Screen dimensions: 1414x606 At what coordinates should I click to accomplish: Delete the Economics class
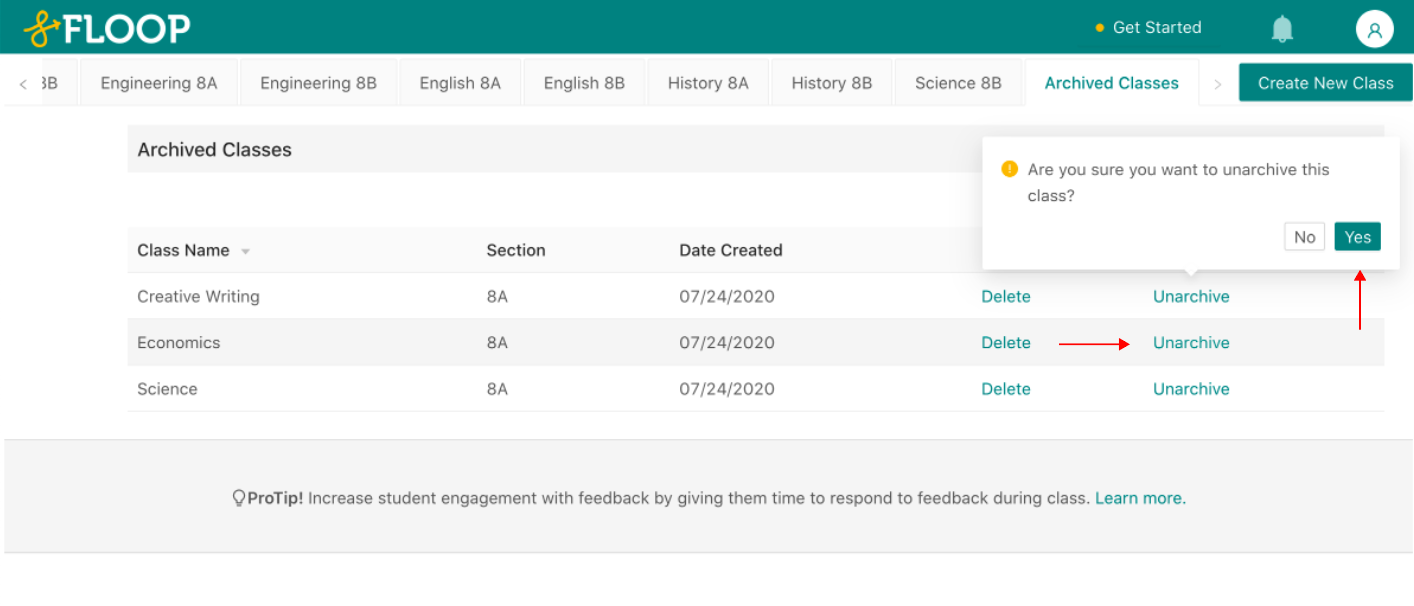[1006, 343]
